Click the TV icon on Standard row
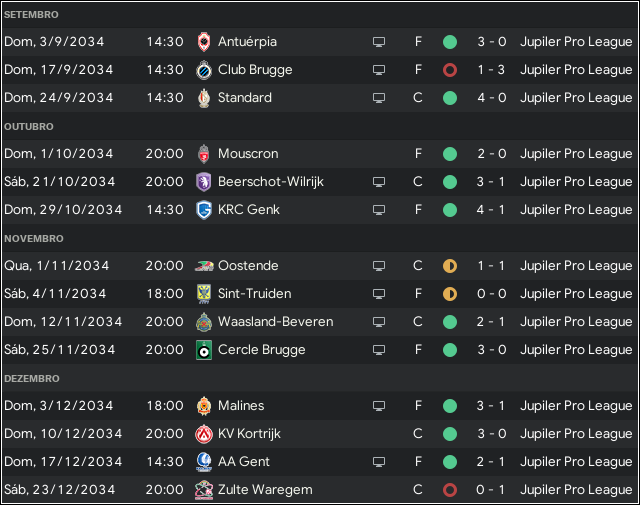Screen dimensions: 640x505 tap(379, 98)
